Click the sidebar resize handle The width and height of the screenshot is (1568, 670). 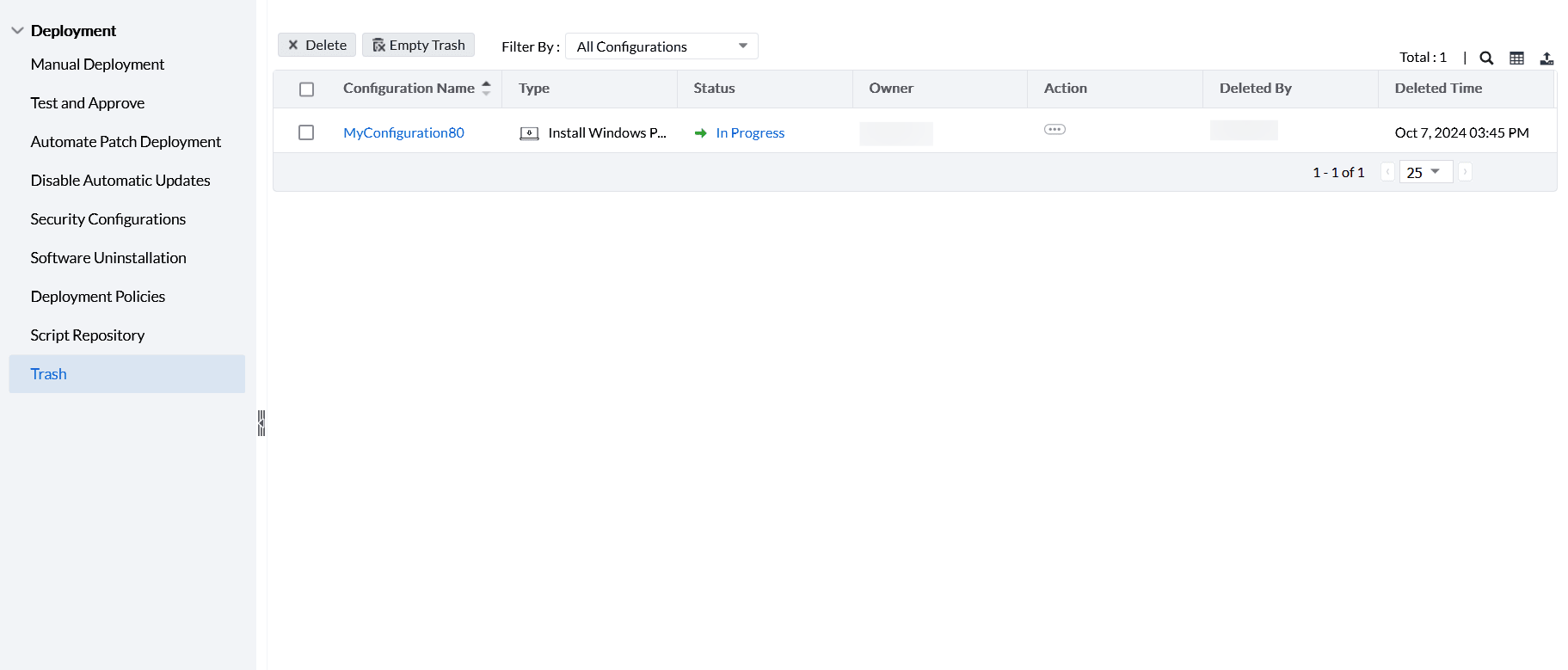click(261, 423)
